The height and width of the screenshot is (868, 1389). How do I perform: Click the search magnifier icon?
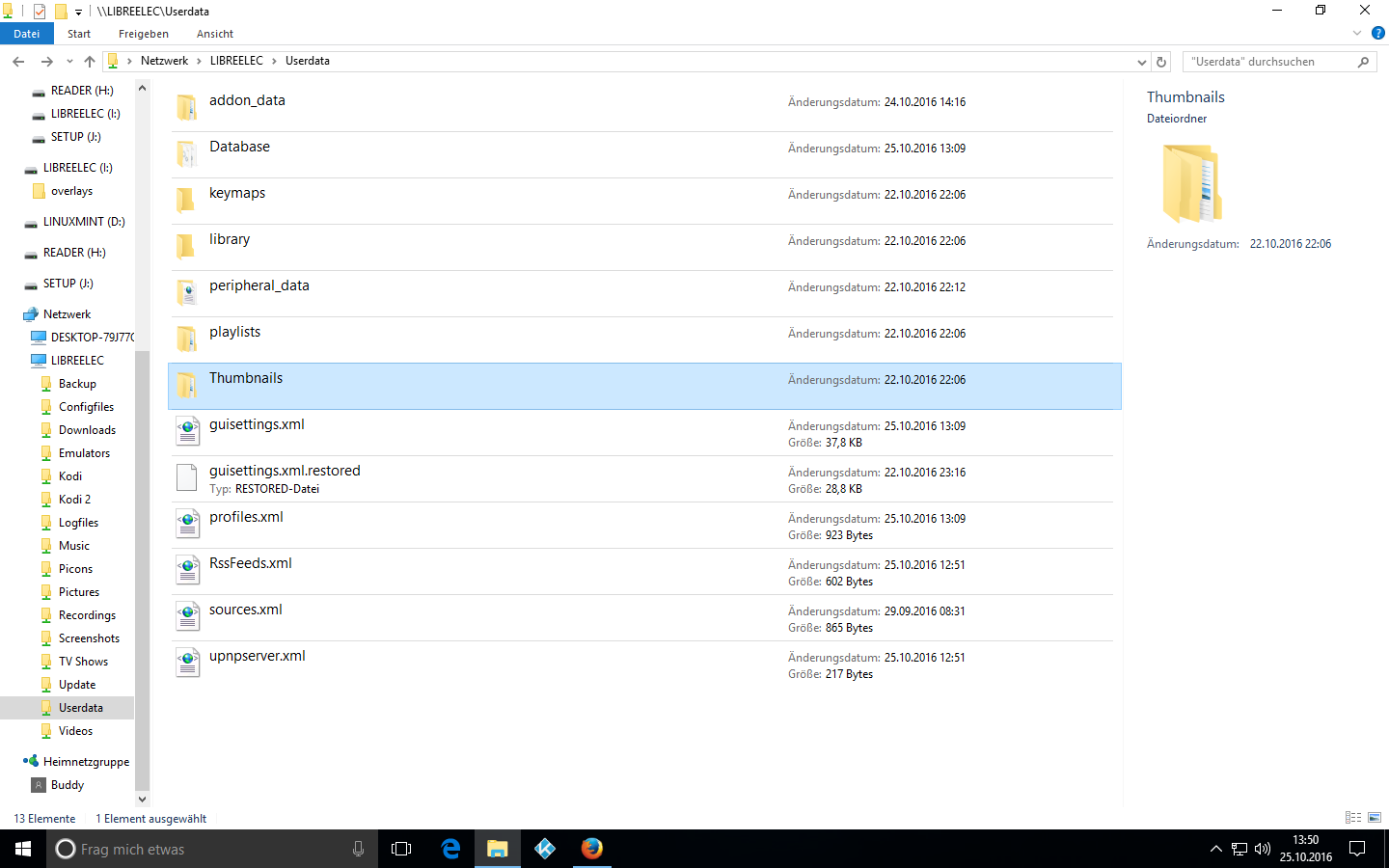pos(1363,62)
